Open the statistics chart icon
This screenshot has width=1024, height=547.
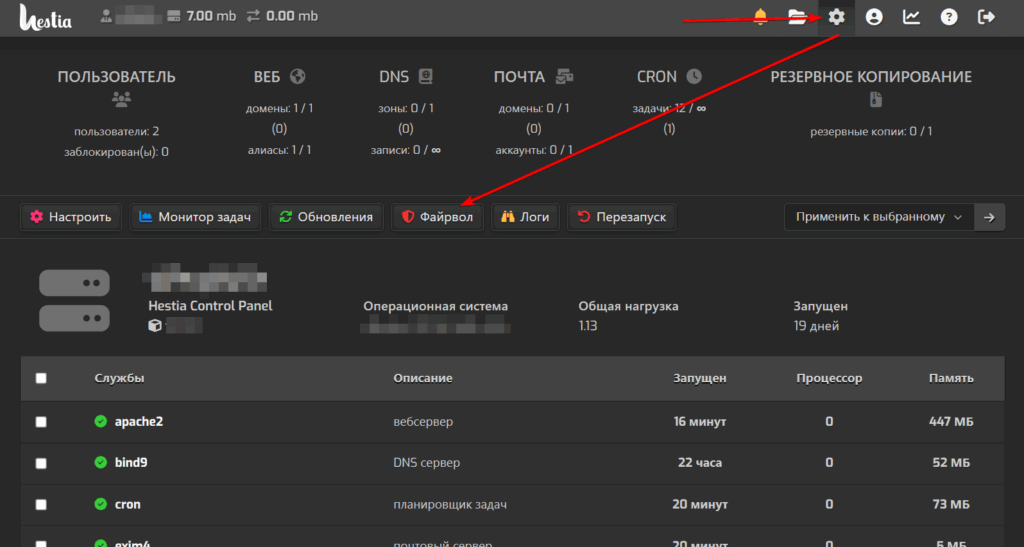pos(911,17)
